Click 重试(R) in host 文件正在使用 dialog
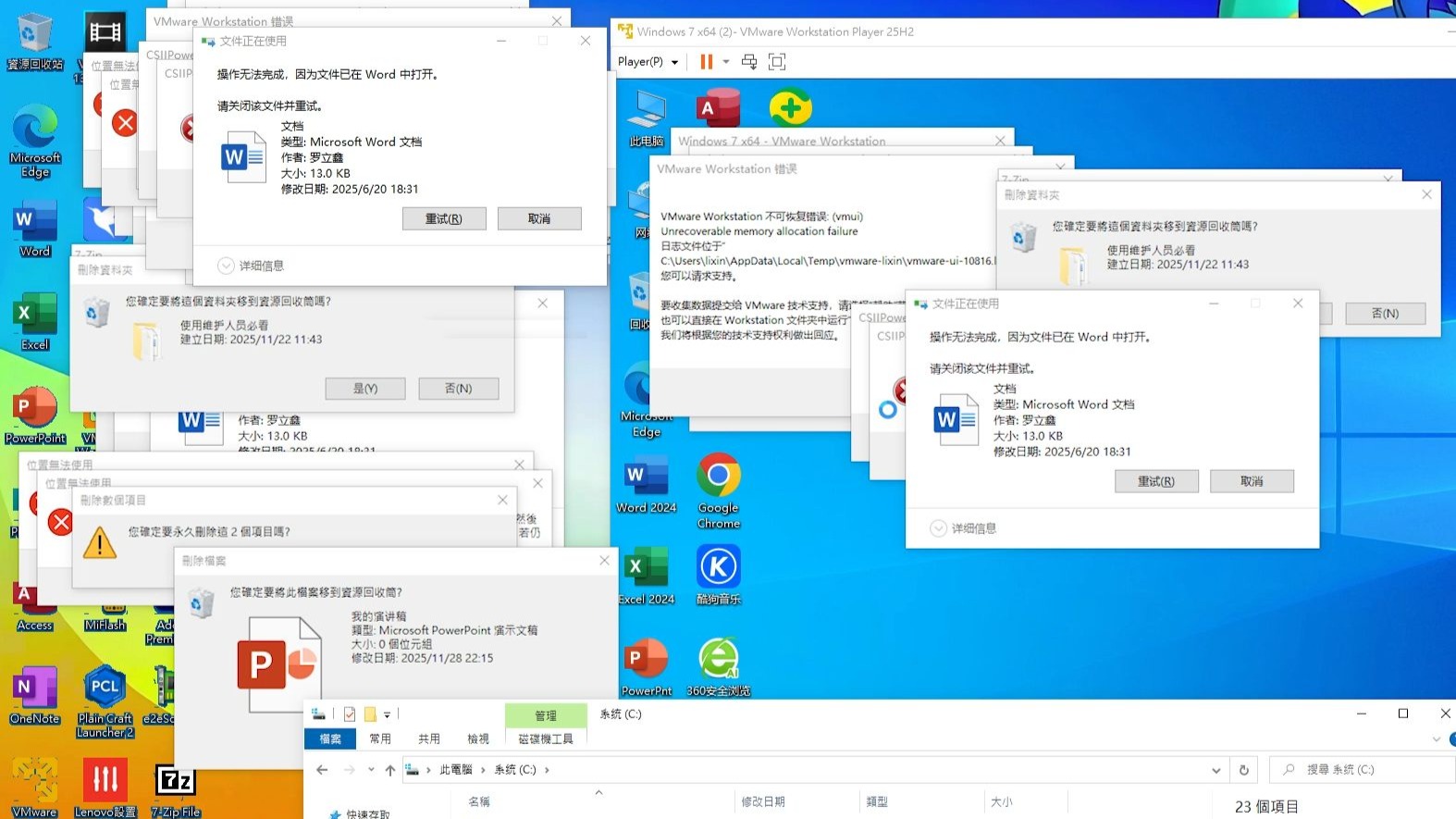The height and width of the screenshot is (819, 1456). (444, 218)
